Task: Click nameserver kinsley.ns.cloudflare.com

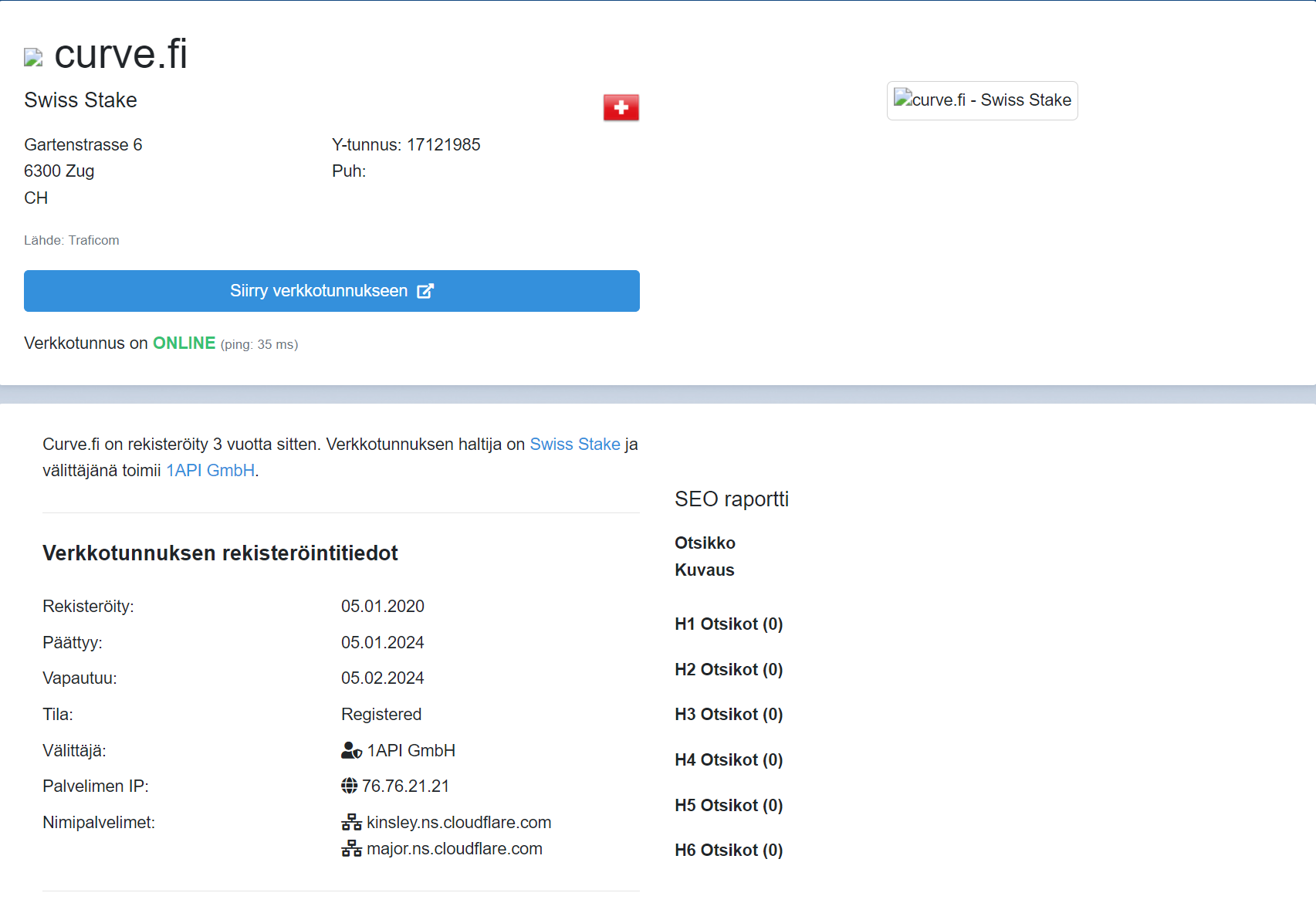Action: click(459, 822)
